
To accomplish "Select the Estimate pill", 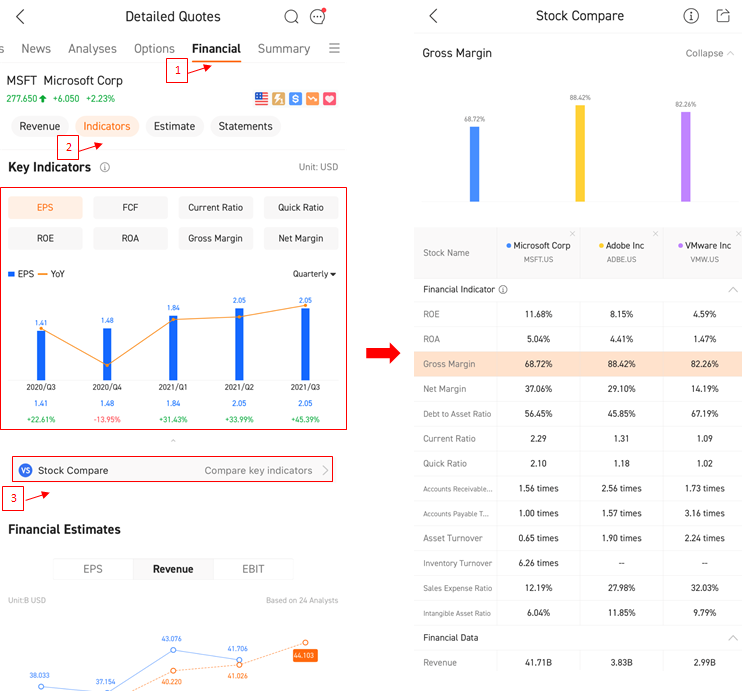I will [175, 126].
